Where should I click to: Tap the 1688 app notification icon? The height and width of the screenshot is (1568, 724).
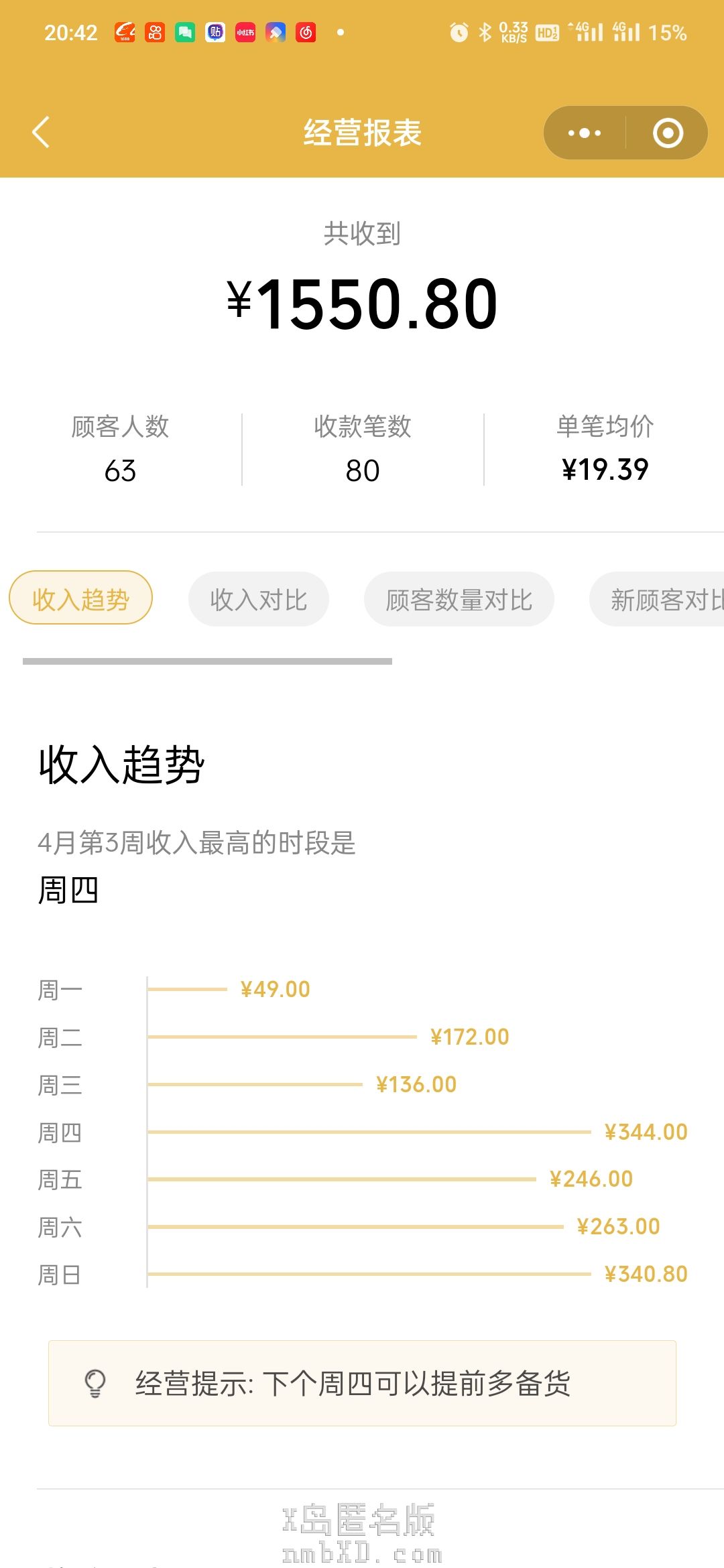[125, 32]
